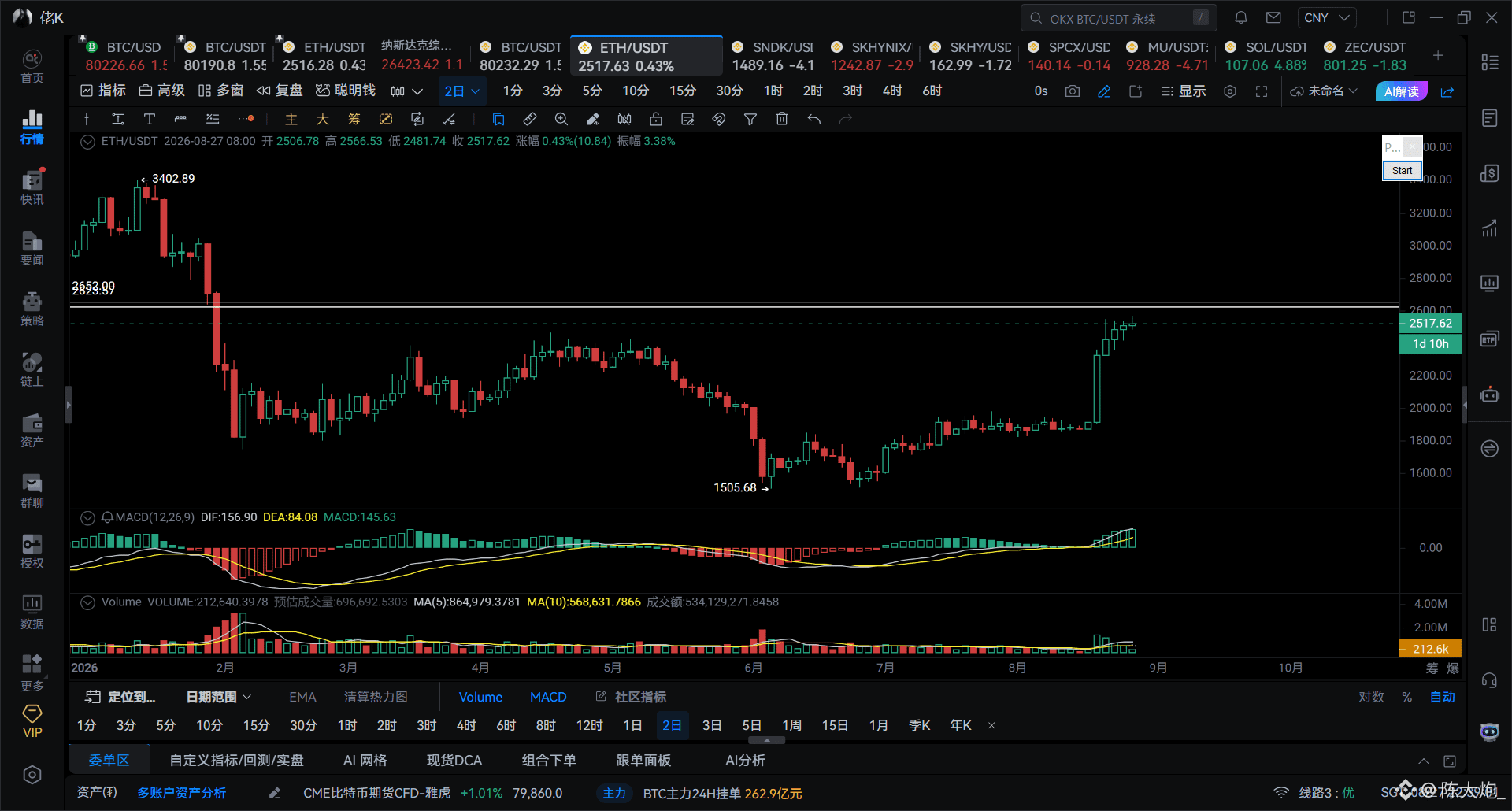Switch to BTC/USD ticker tab
Screen dimensions: 1512x811
[x=125, y=56]
